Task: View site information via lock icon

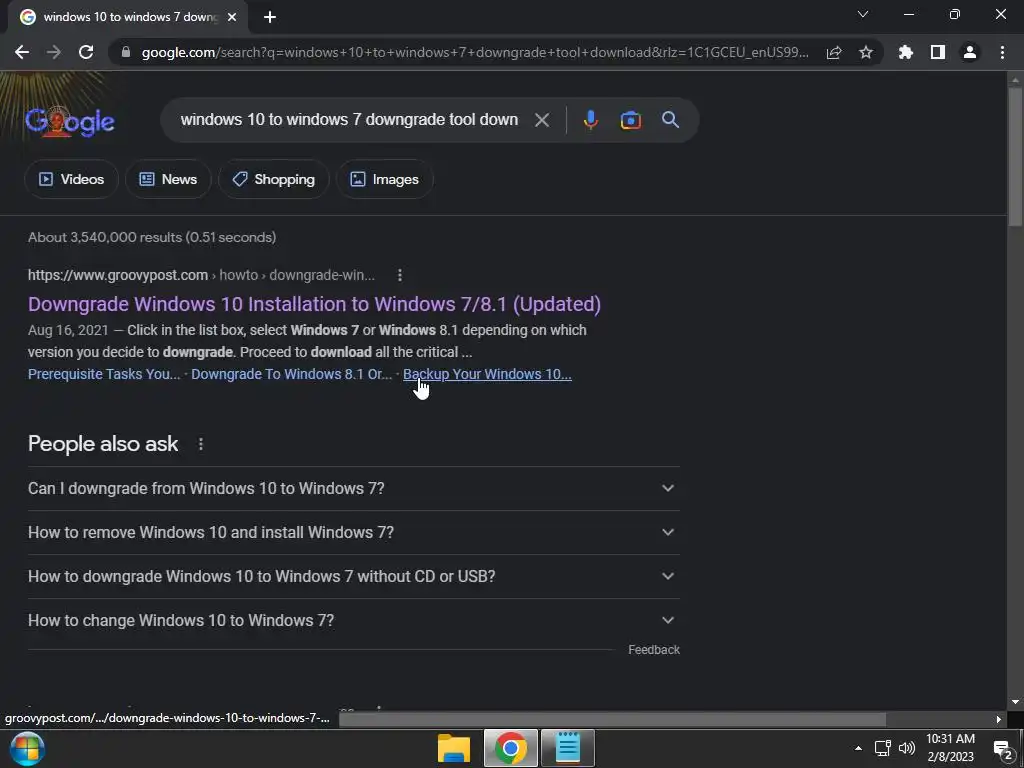Action: click(x=126, y=52)
